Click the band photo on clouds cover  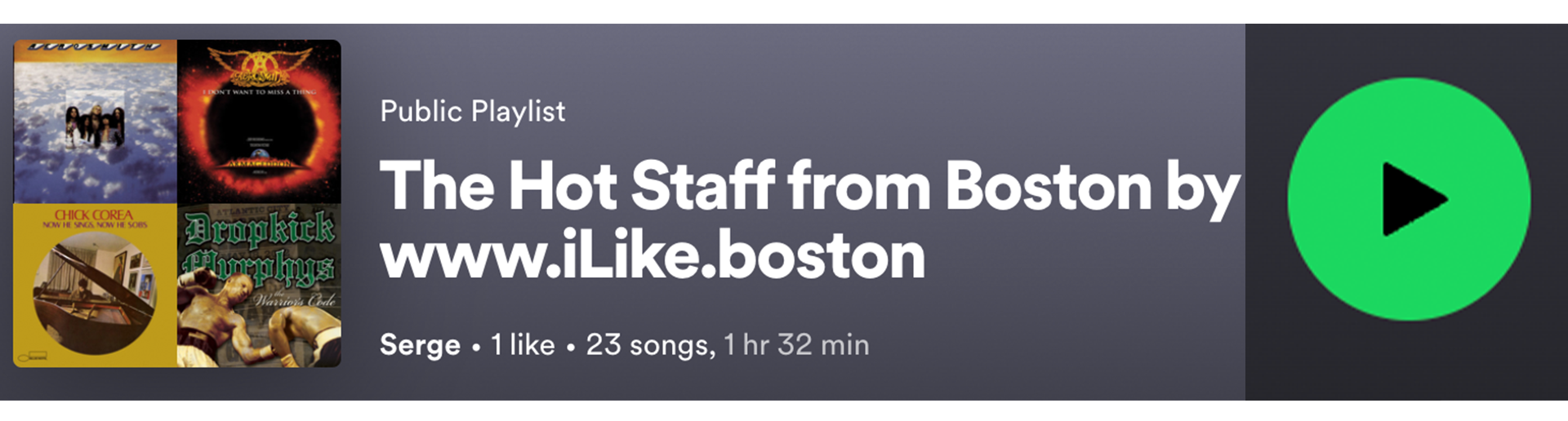point(96,126)
